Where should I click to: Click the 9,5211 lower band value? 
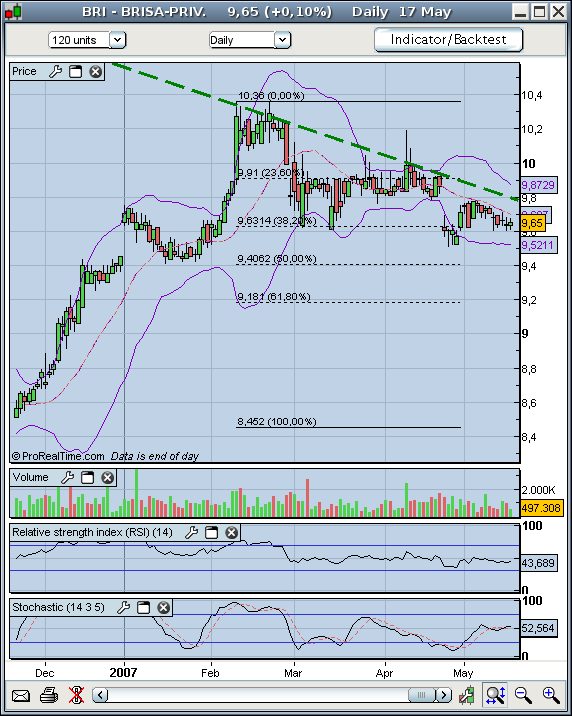click(x=539, y=245)
